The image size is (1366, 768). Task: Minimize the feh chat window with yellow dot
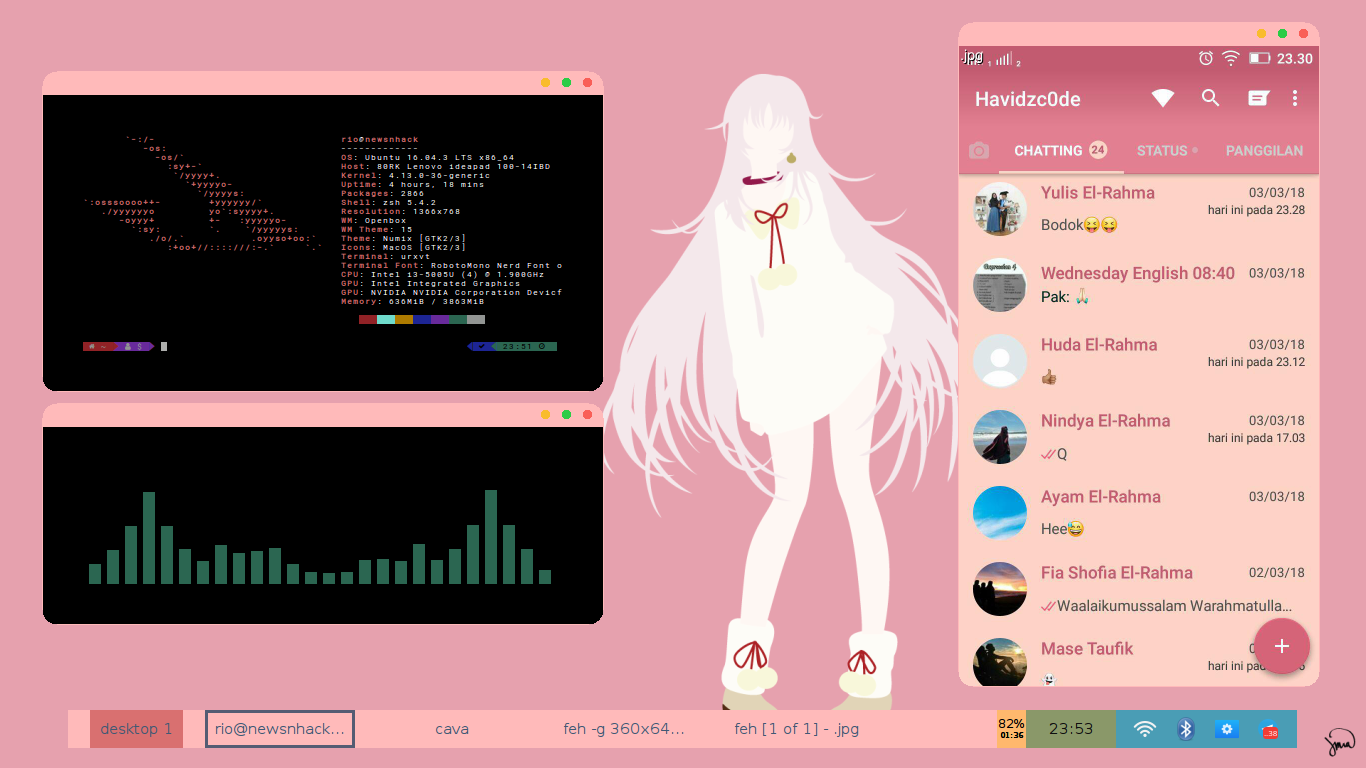(1261, 33)
